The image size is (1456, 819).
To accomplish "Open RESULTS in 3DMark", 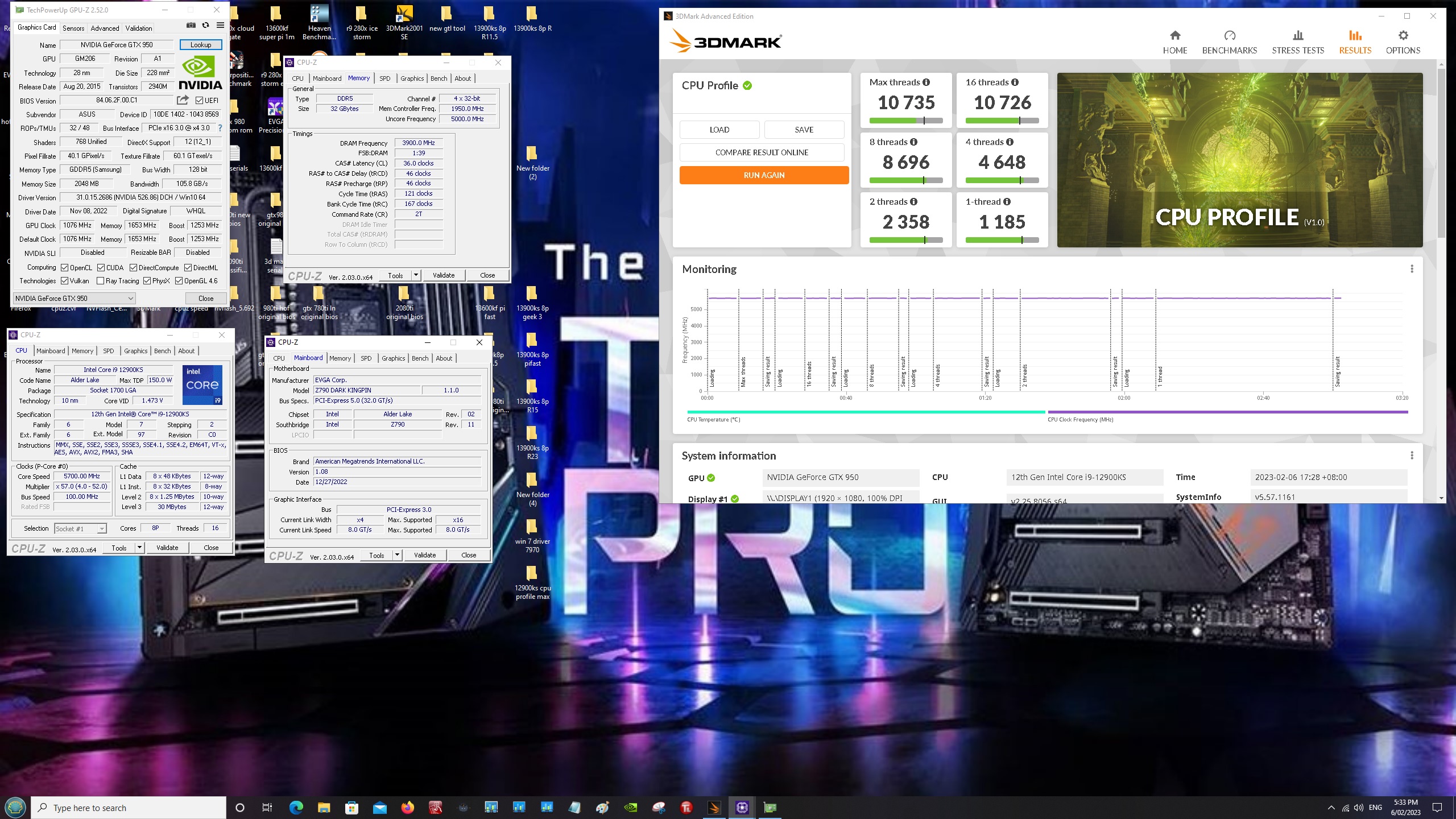I will coord(1355,43).
